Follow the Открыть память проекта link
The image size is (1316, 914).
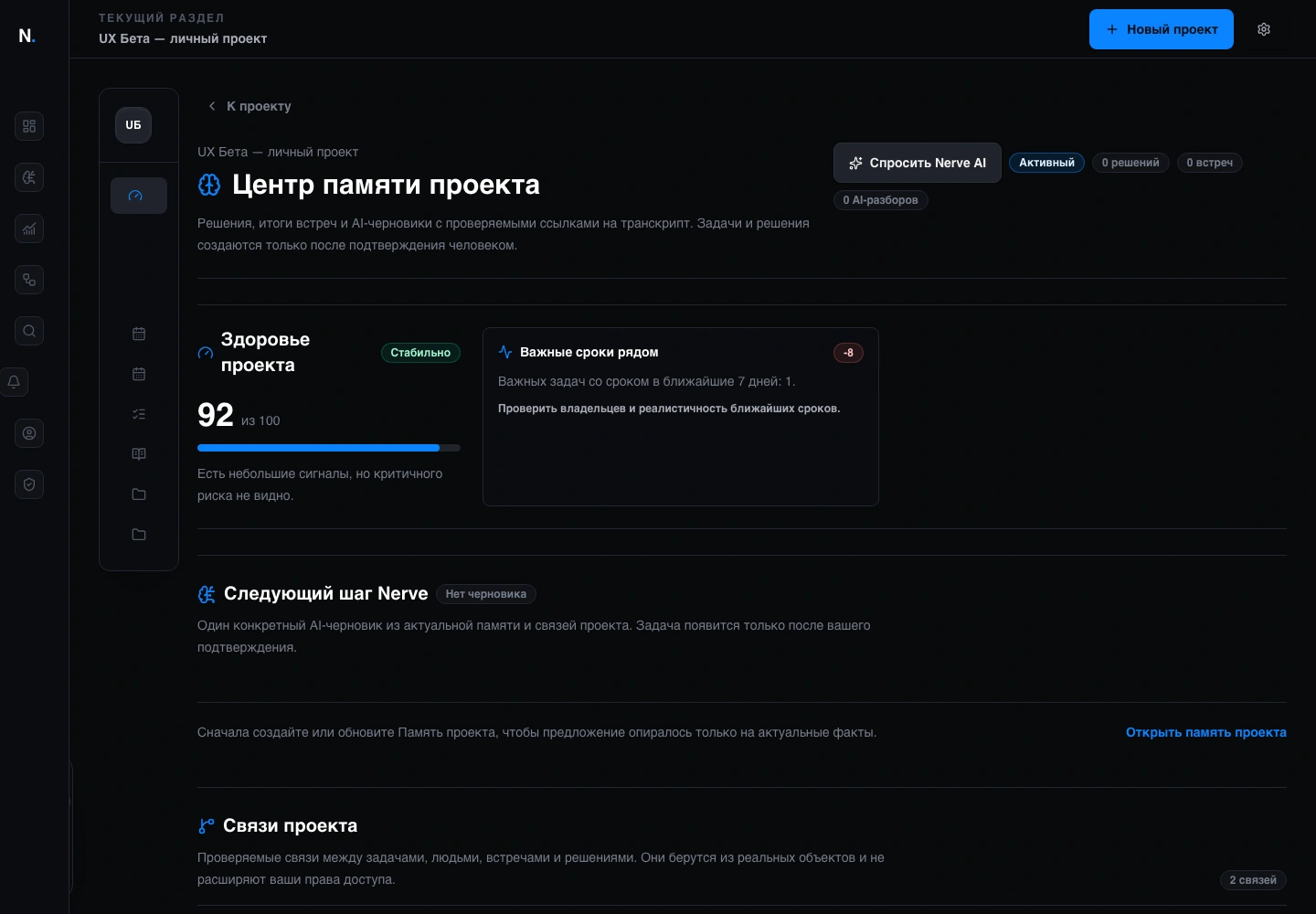click(x=1206, y=732)
